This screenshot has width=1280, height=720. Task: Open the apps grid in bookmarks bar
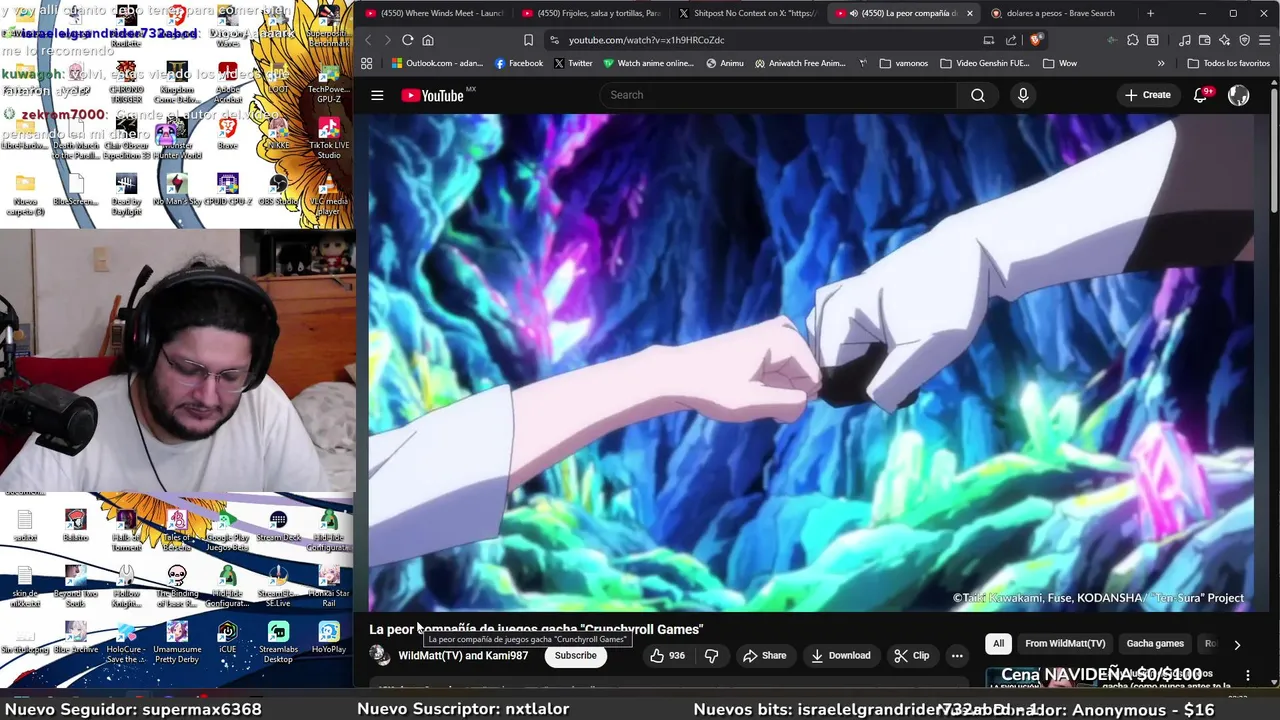(367, 63)
